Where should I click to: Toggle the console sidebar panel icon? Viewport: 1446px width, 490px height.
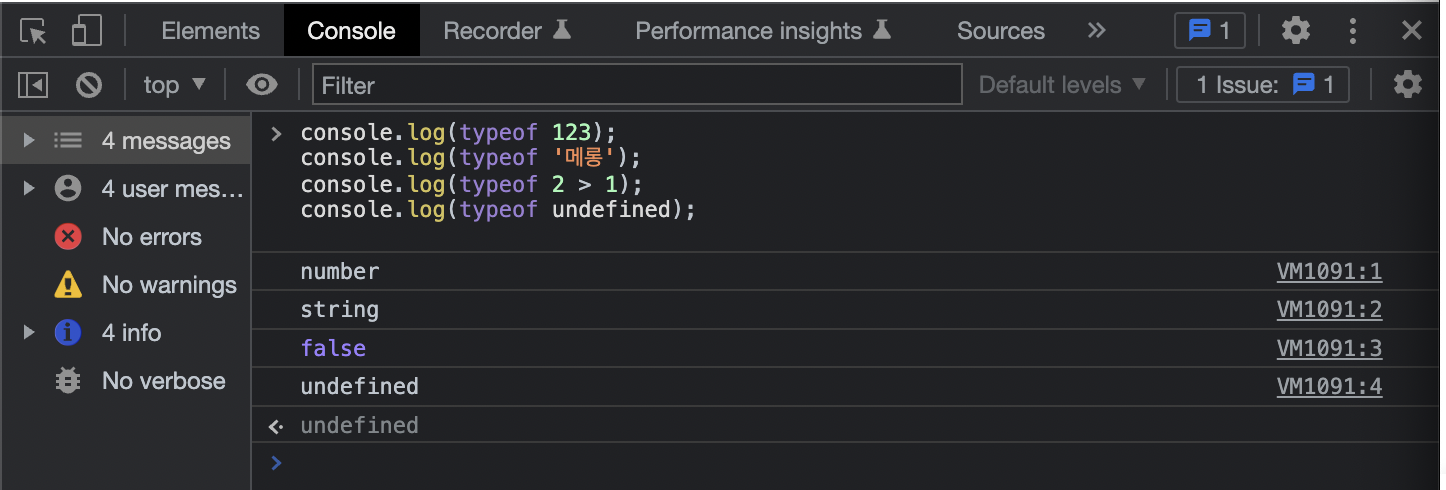coord(33,85)
